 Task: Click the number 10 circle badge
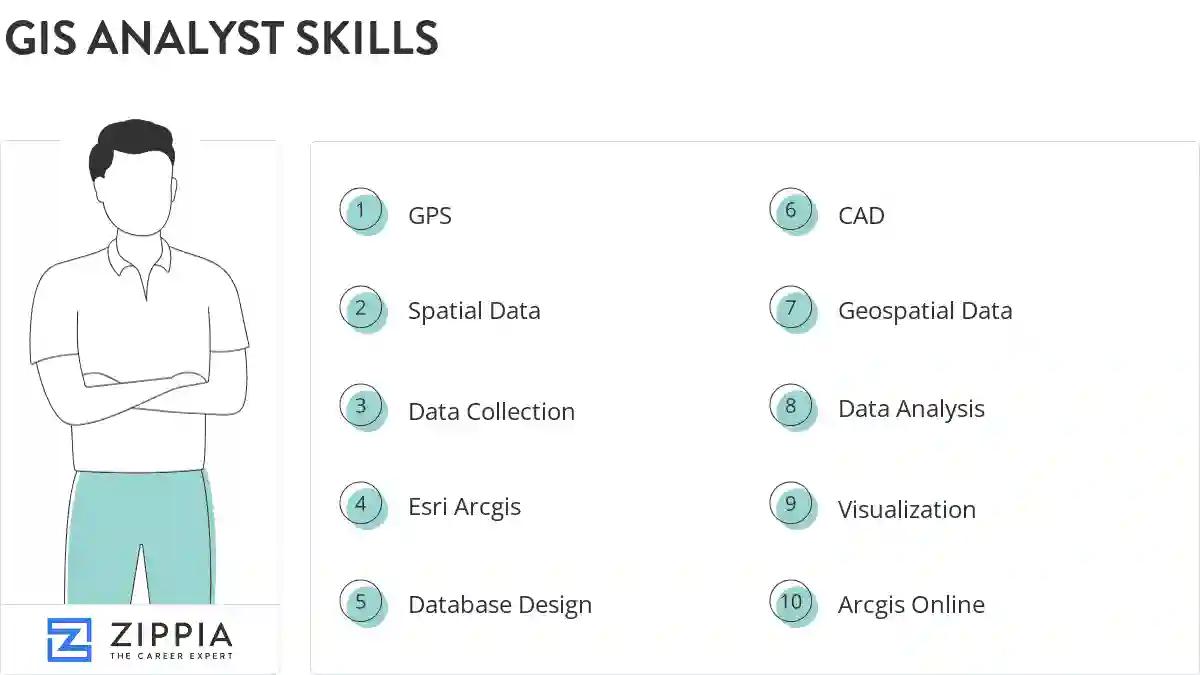791,602
